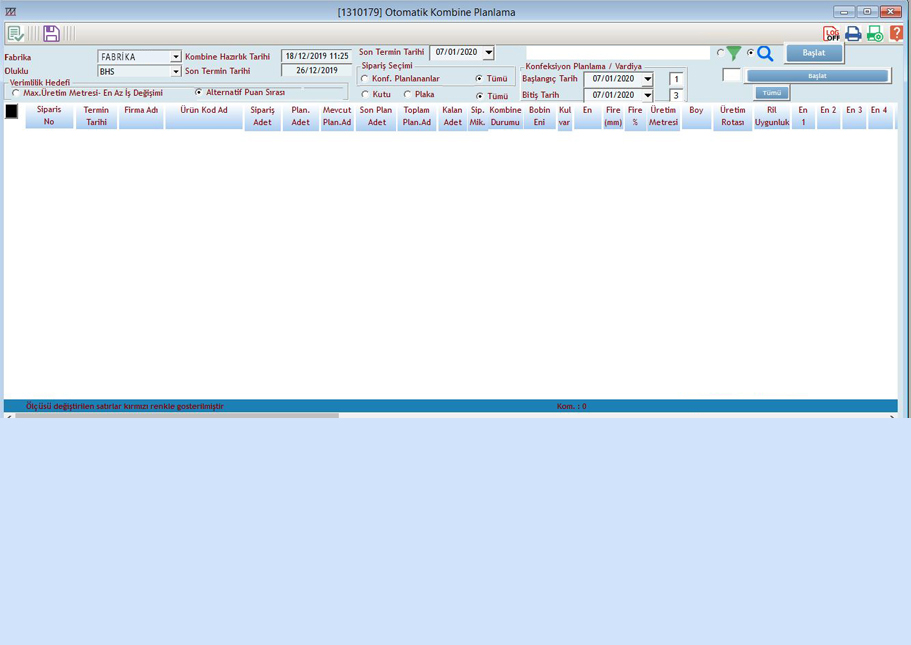Select the Plaka radio option

pos(407,95)
